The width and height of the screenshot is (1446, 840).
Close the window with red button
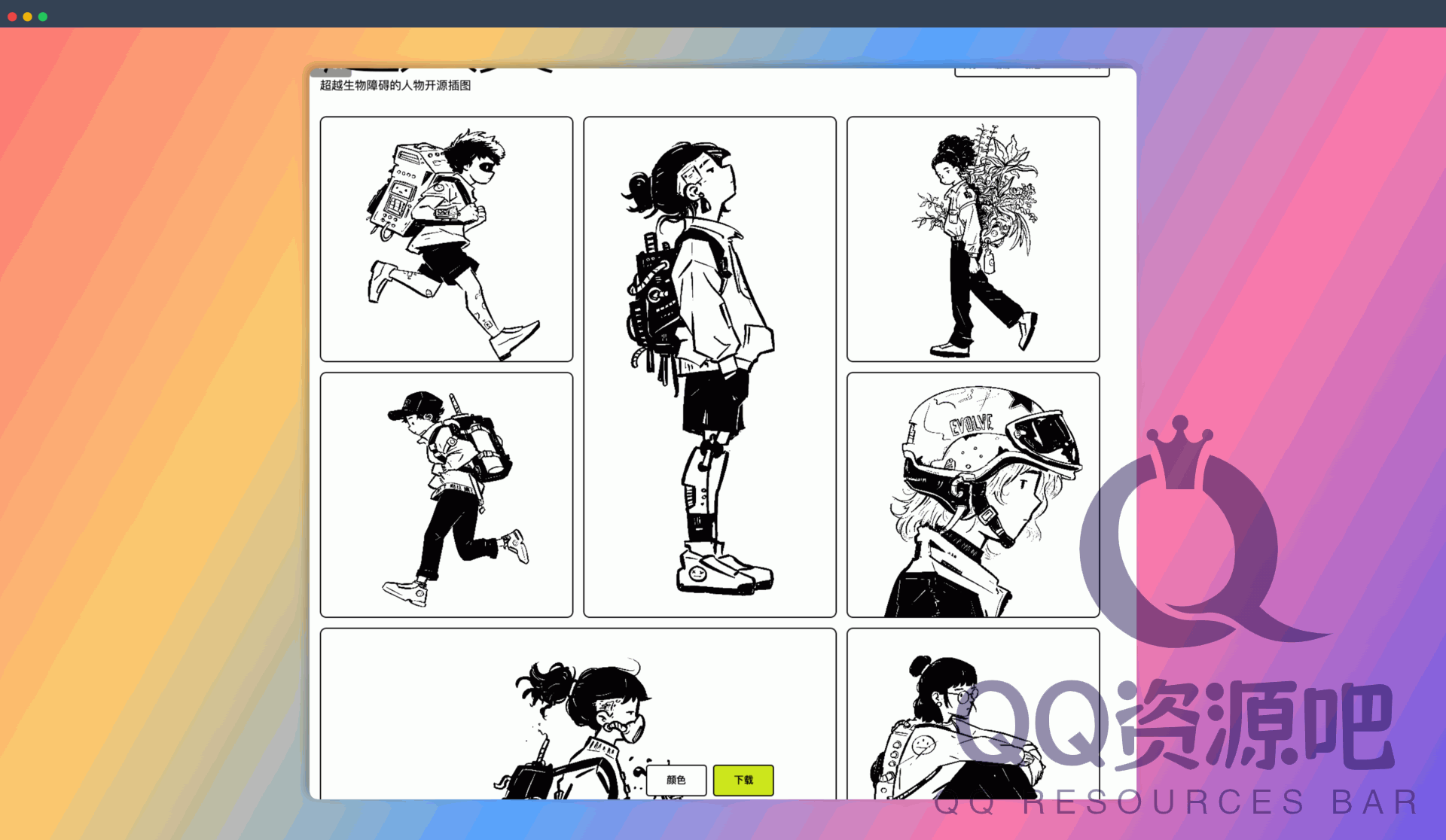(x=12, y=17)
